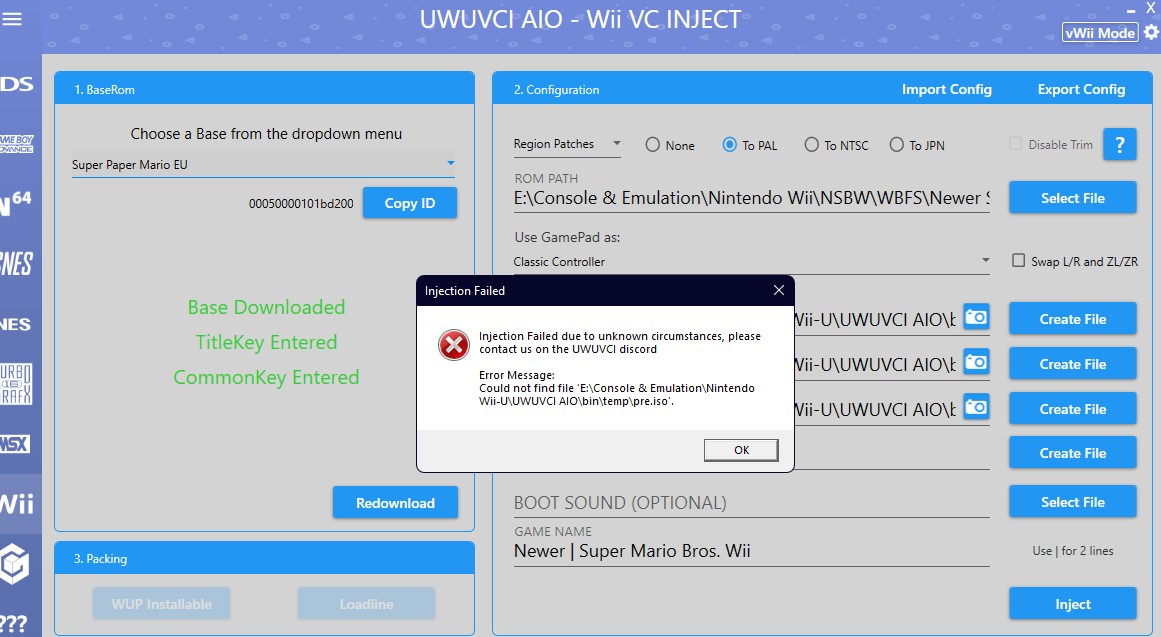Image resolution: width=1161 pixels, height=637 pixels.
Task: Switch to the MSX injector
Action: click(16, 444)
